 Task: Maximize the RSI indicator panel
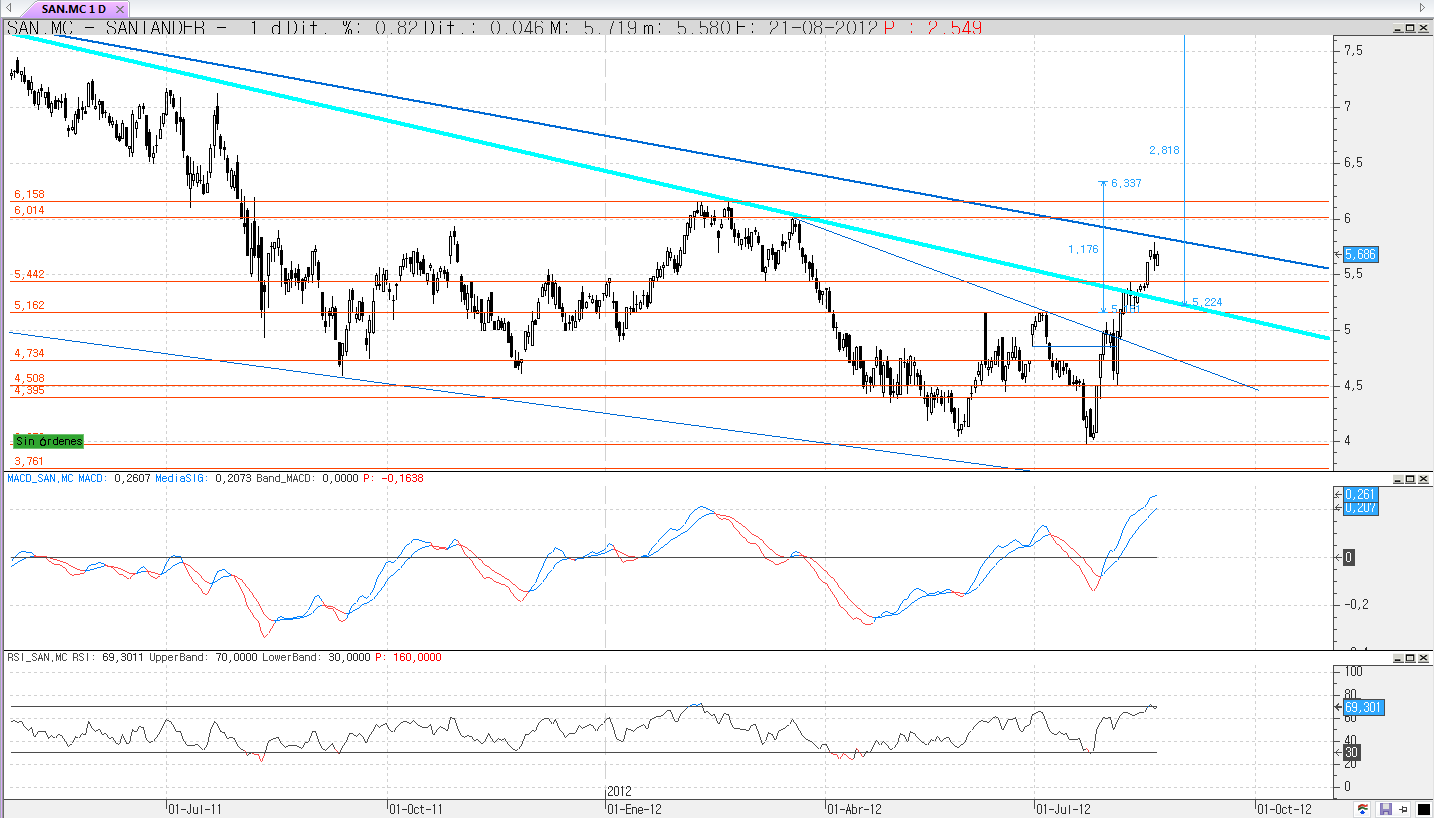[1411, 658]
